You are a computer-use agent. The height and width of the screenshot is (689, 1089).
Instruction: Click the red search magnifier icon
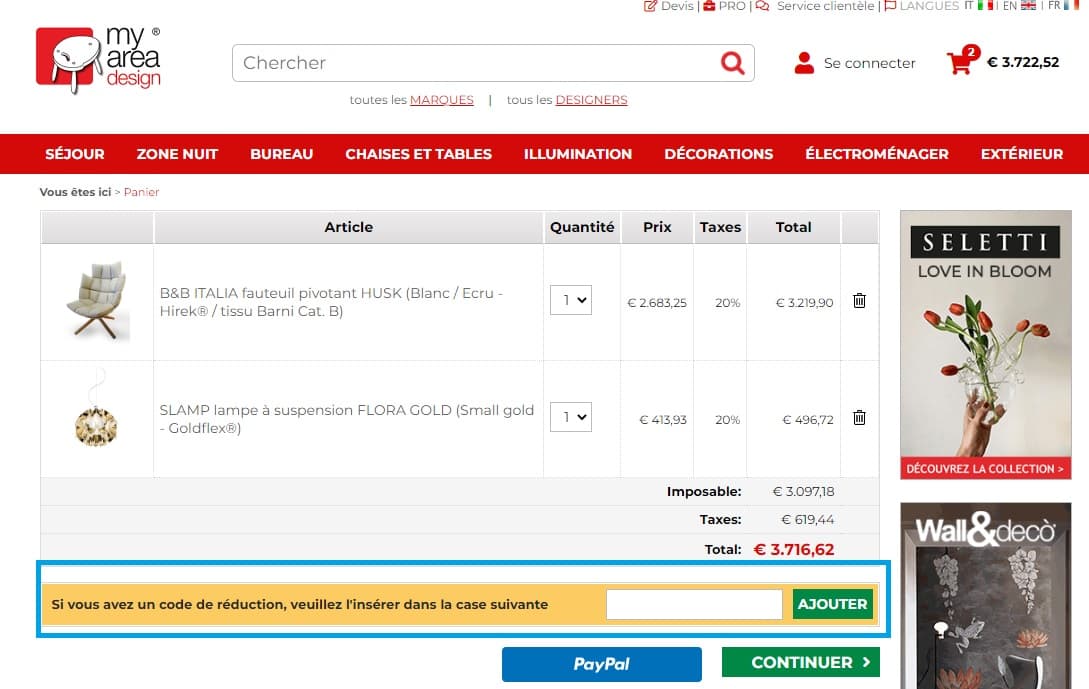(733, 62)
